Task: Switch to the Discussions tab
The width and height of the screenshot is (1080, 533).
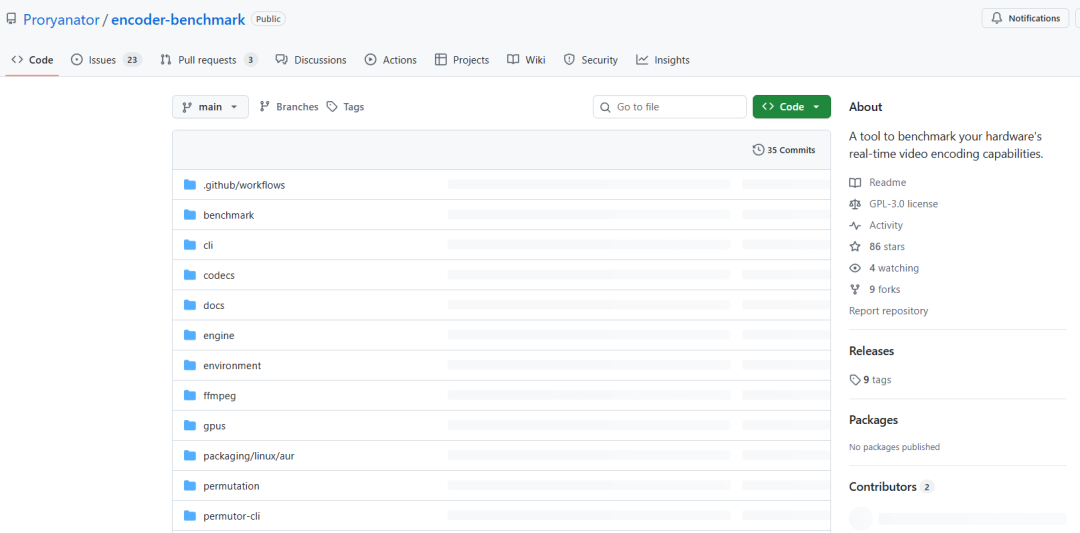Action: tap(311, 60)
